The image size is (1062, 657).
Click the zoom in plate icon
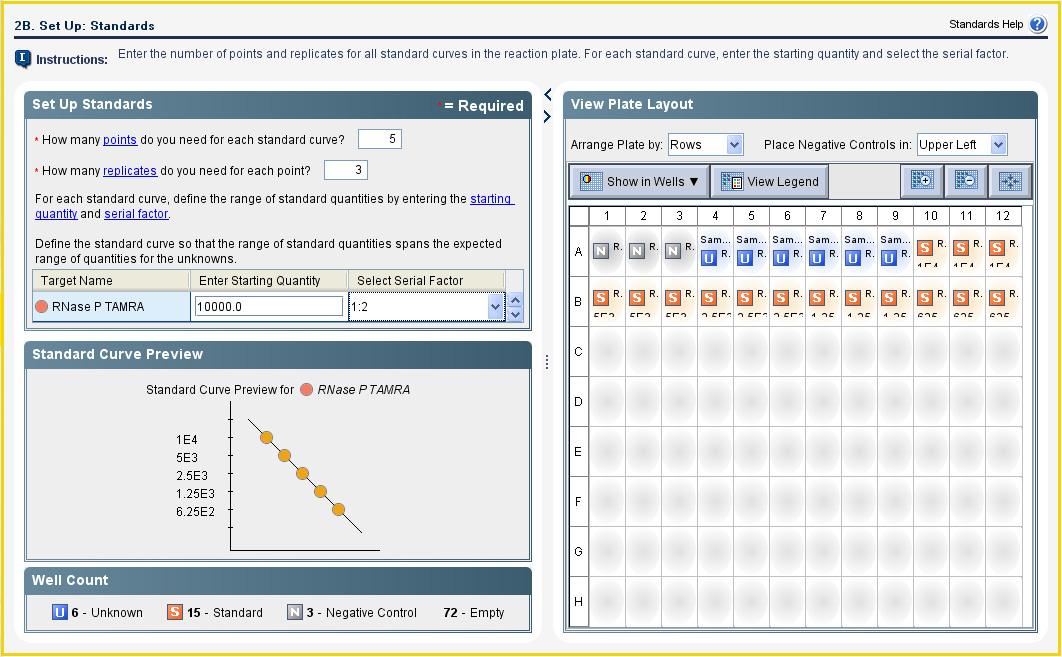coord(922,181)
